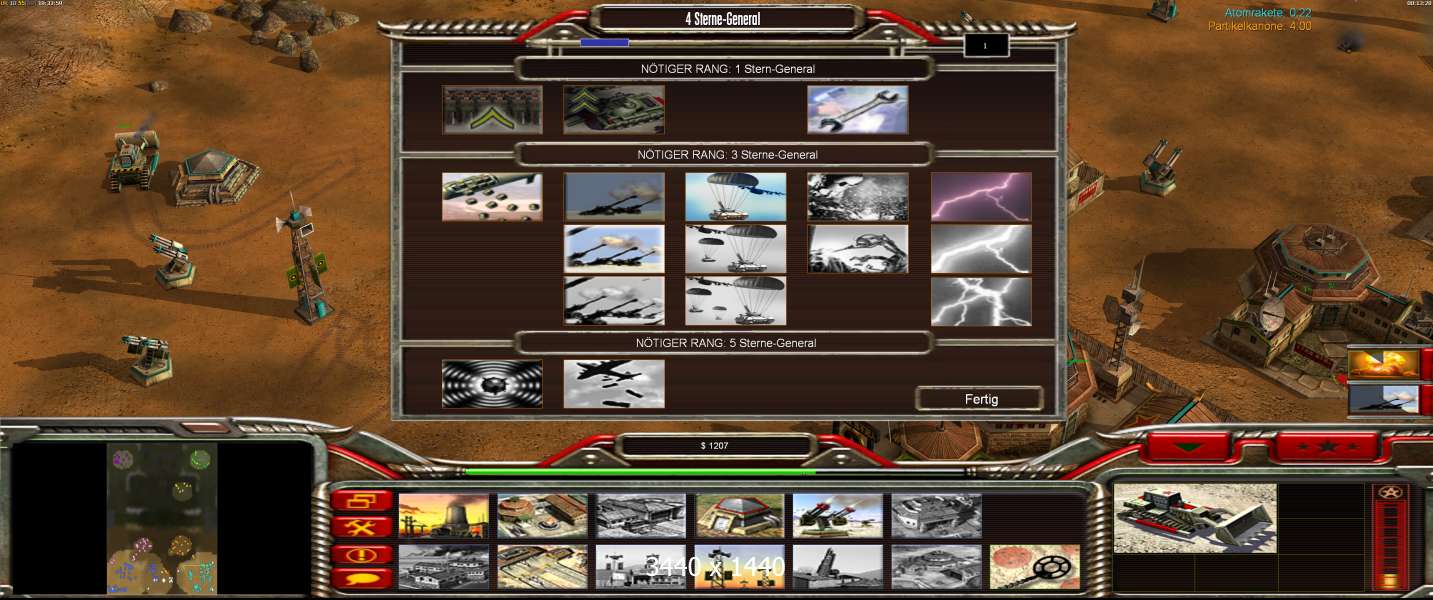This screenshot has width=1433, height=600.
Task: Select the colored tank paradrop power
Action: [x=736, y=197]
